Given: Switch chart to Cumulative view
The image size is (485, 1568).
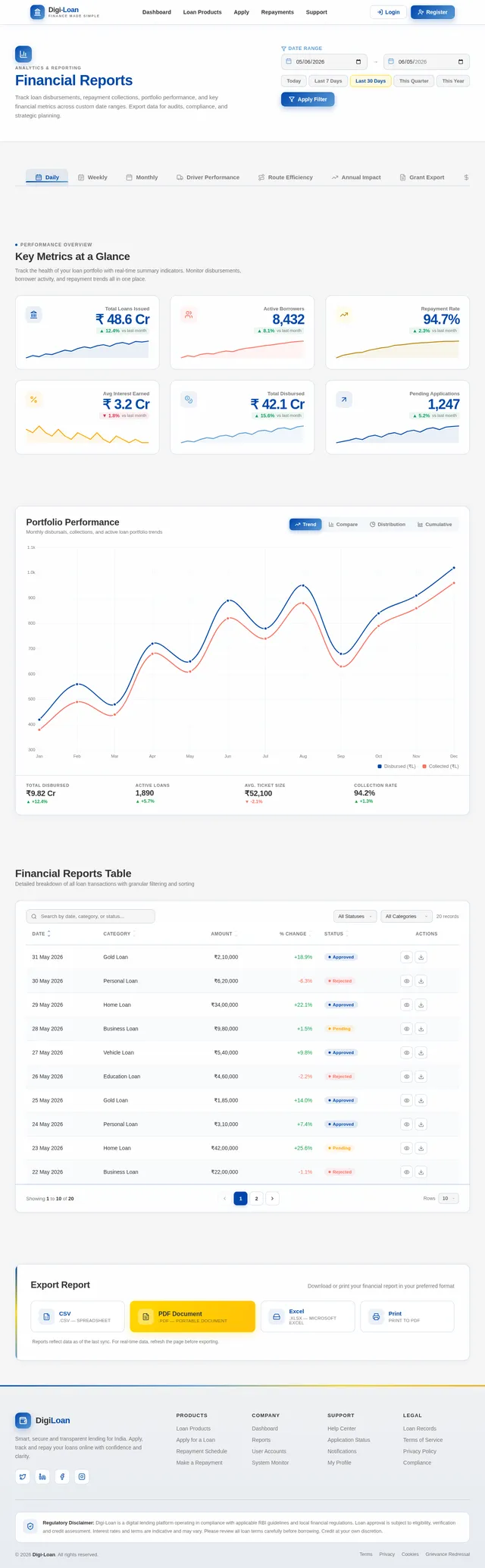Looking at the screenshot, I should point(434,524).
